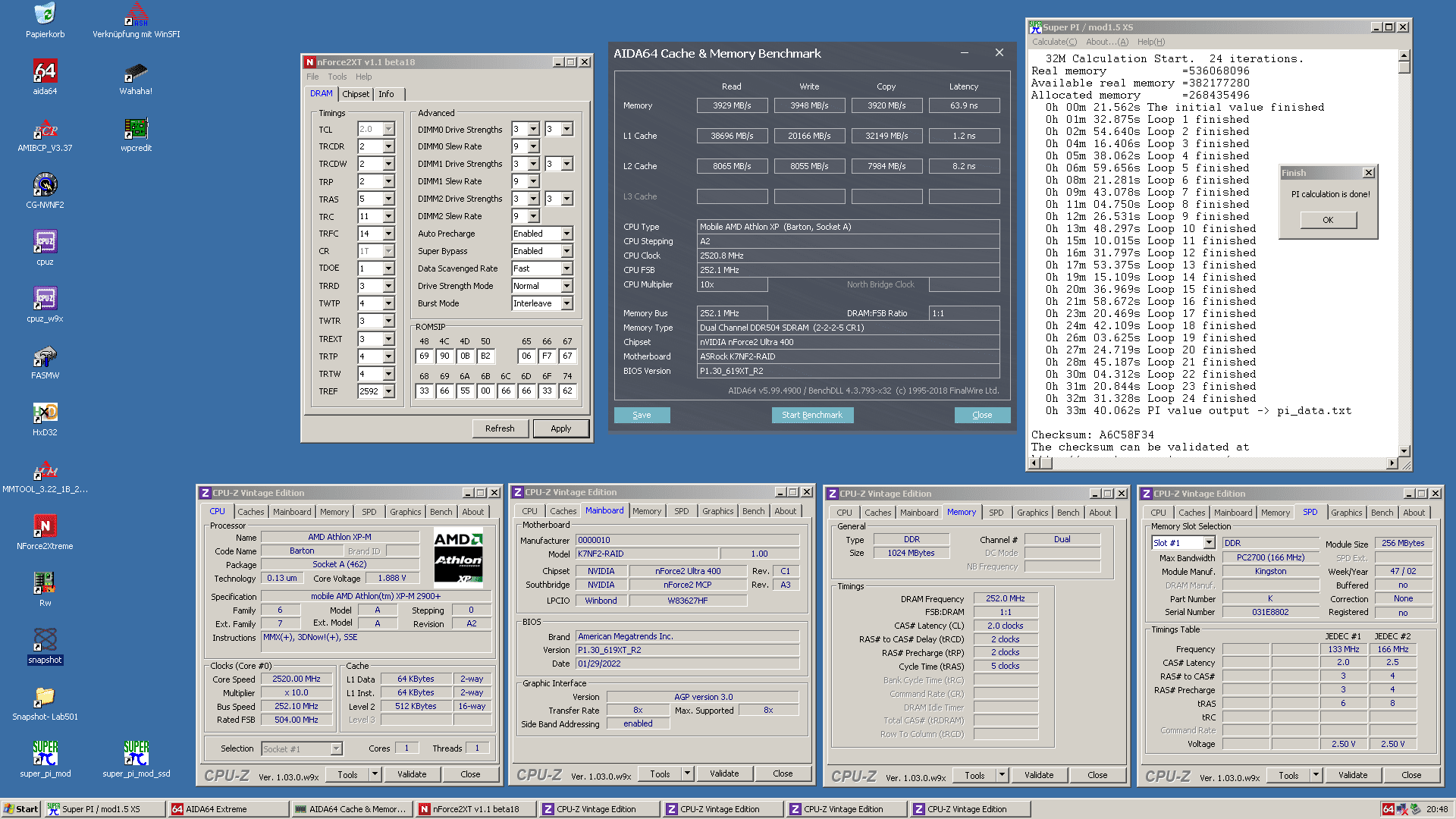Switch to Chipset tab in nForce2XT

355,94
